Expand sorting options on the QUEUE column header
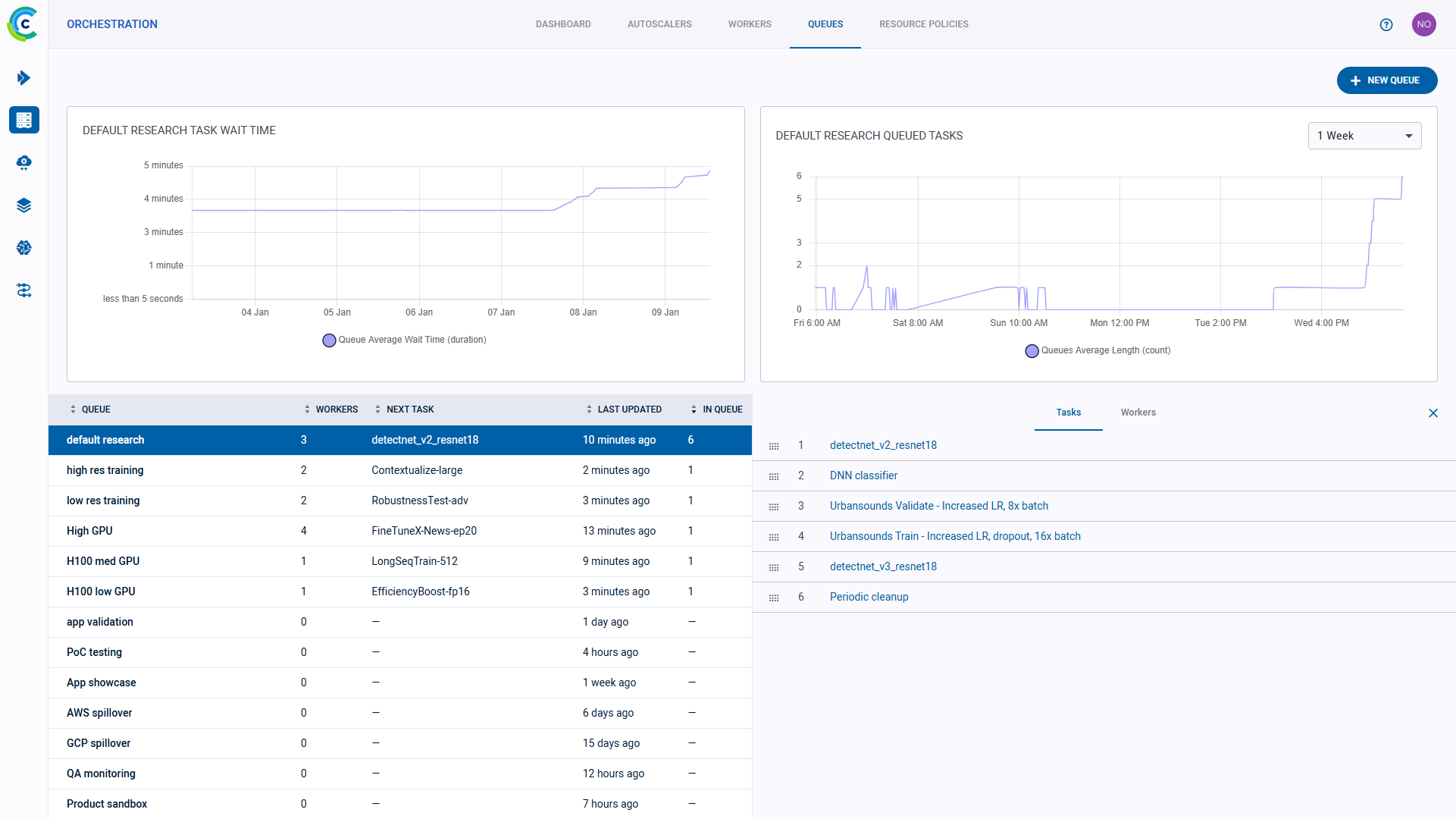Image resolution: width=1456 pixels, height=819 pixels. pos(74,409)
